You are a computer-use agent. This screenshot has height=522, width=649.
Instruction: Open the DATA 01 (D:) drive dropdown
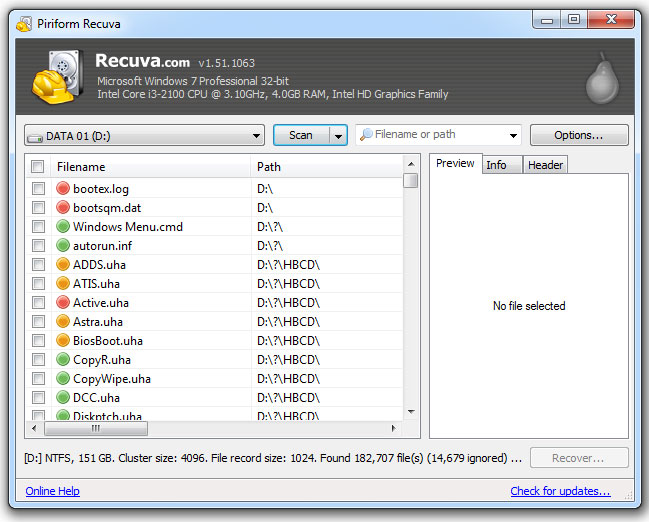pos(144,135)
